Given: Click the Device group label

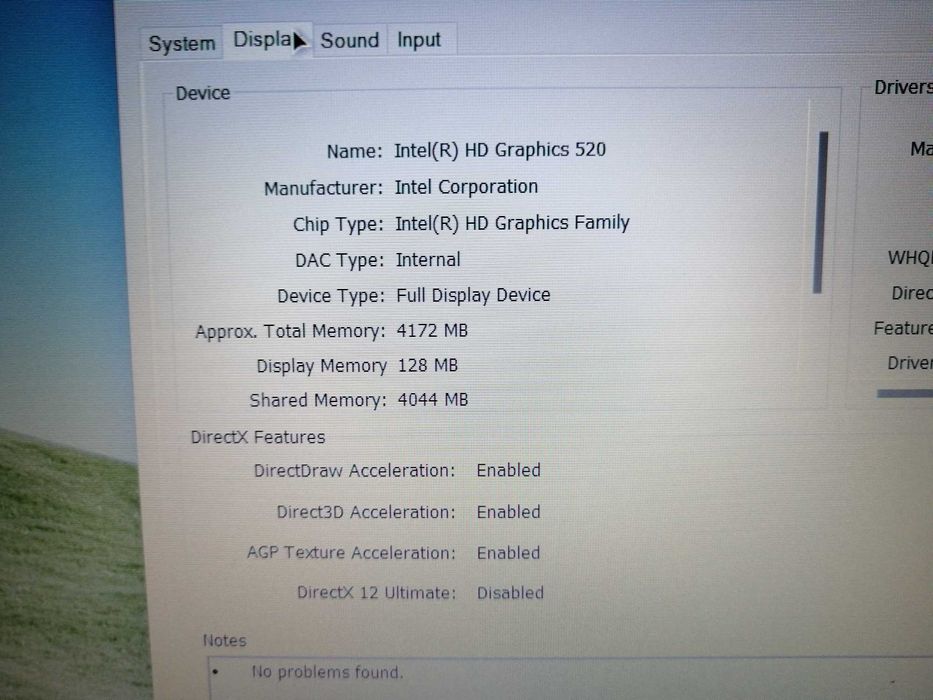Looking at the screenshot, I should tap(203, 93).
